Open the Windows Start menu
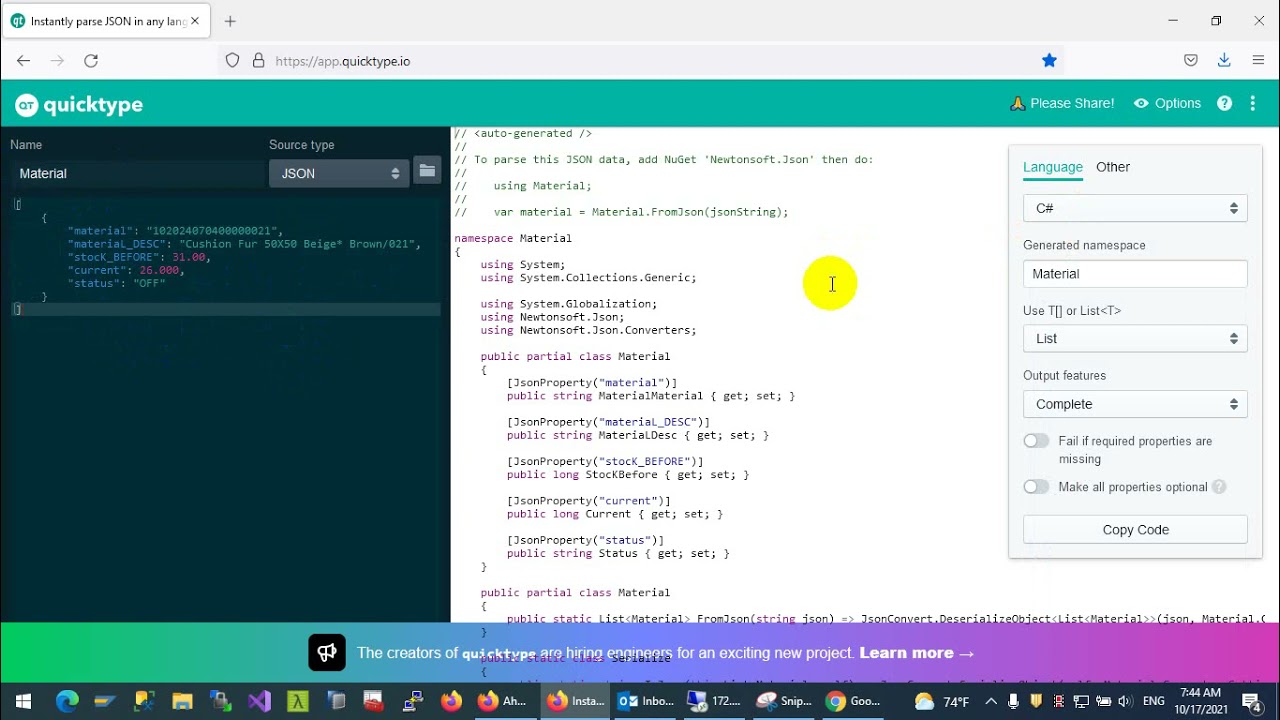Viewport: 1280px width, 720px height. [23, 701]
